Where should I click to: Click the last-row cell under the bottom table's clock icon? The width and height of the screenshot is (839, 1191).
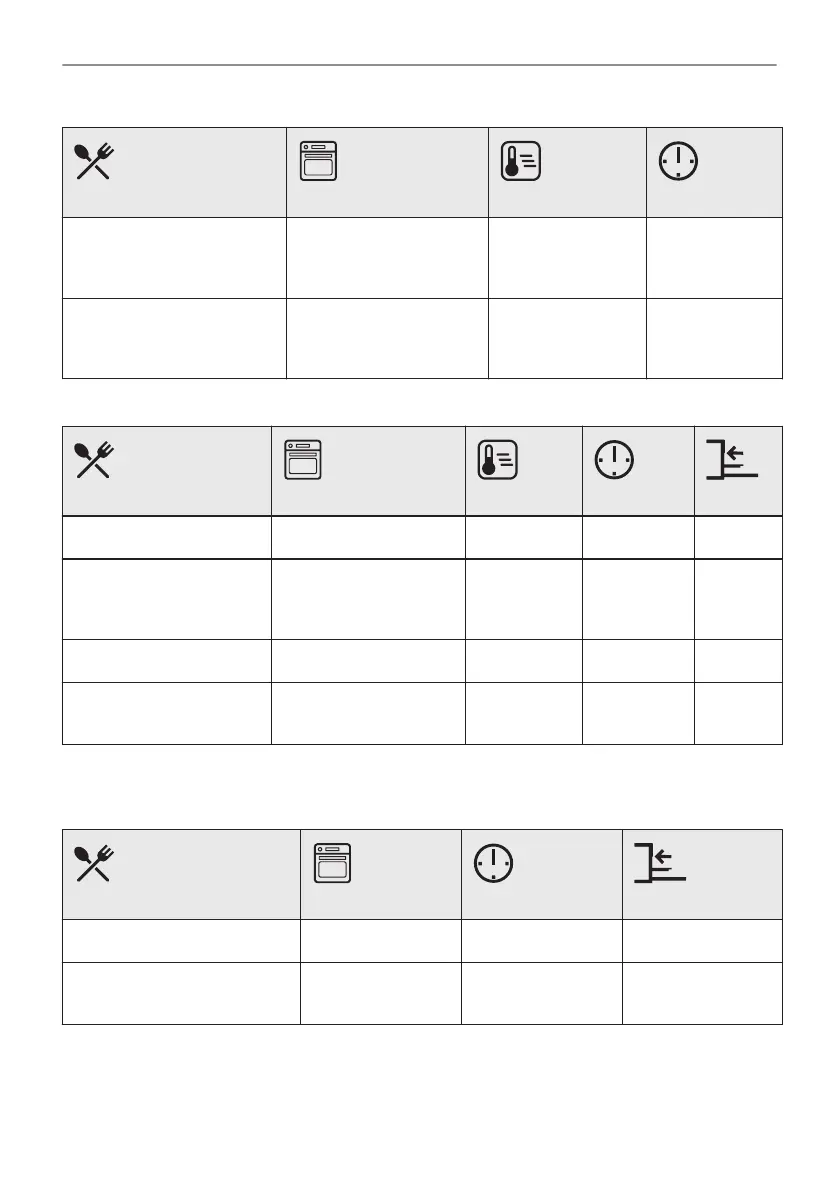[x=541, y=993]
